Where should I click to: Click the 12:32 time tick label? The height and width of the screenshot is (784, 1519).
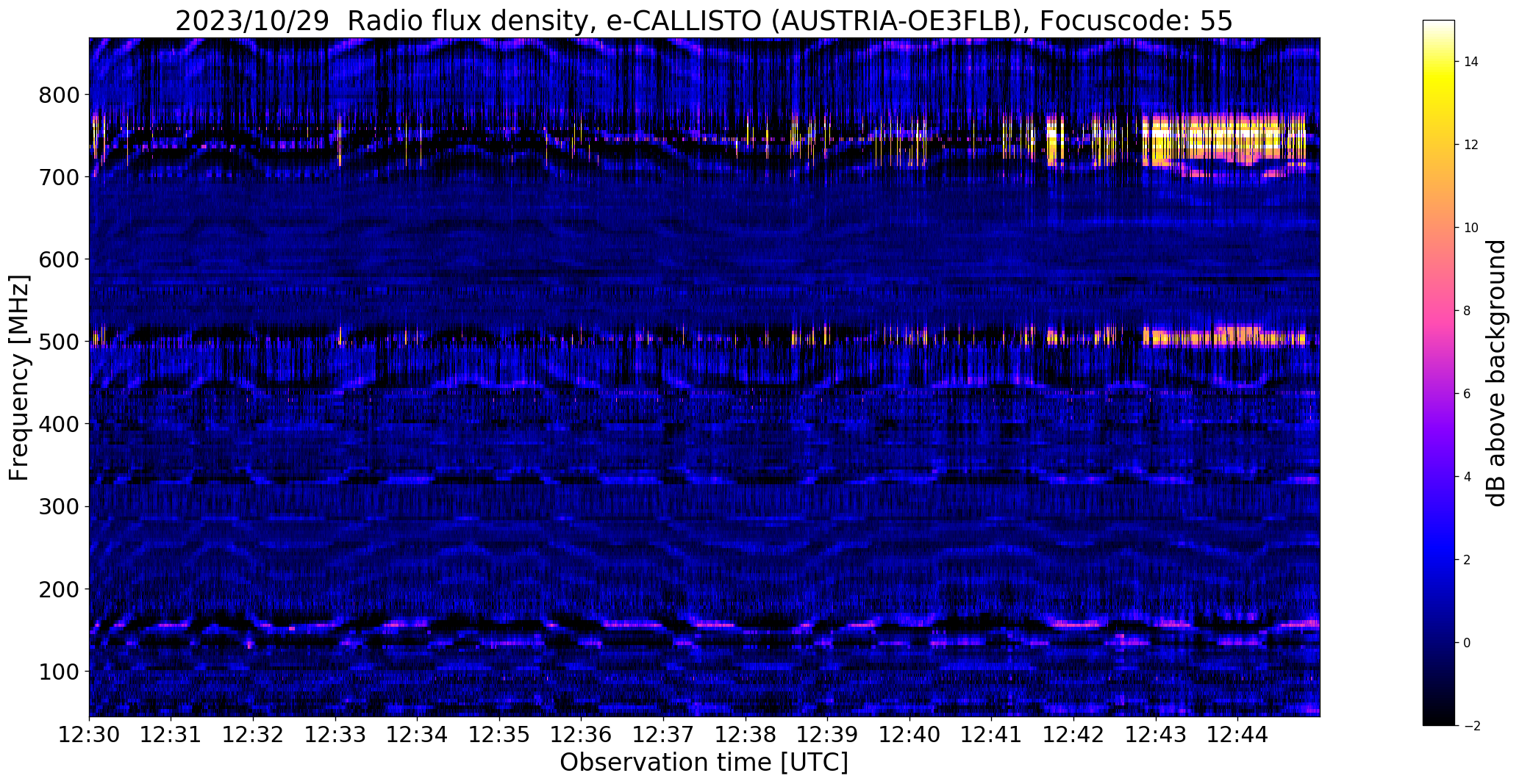click(x=253, y=734)
